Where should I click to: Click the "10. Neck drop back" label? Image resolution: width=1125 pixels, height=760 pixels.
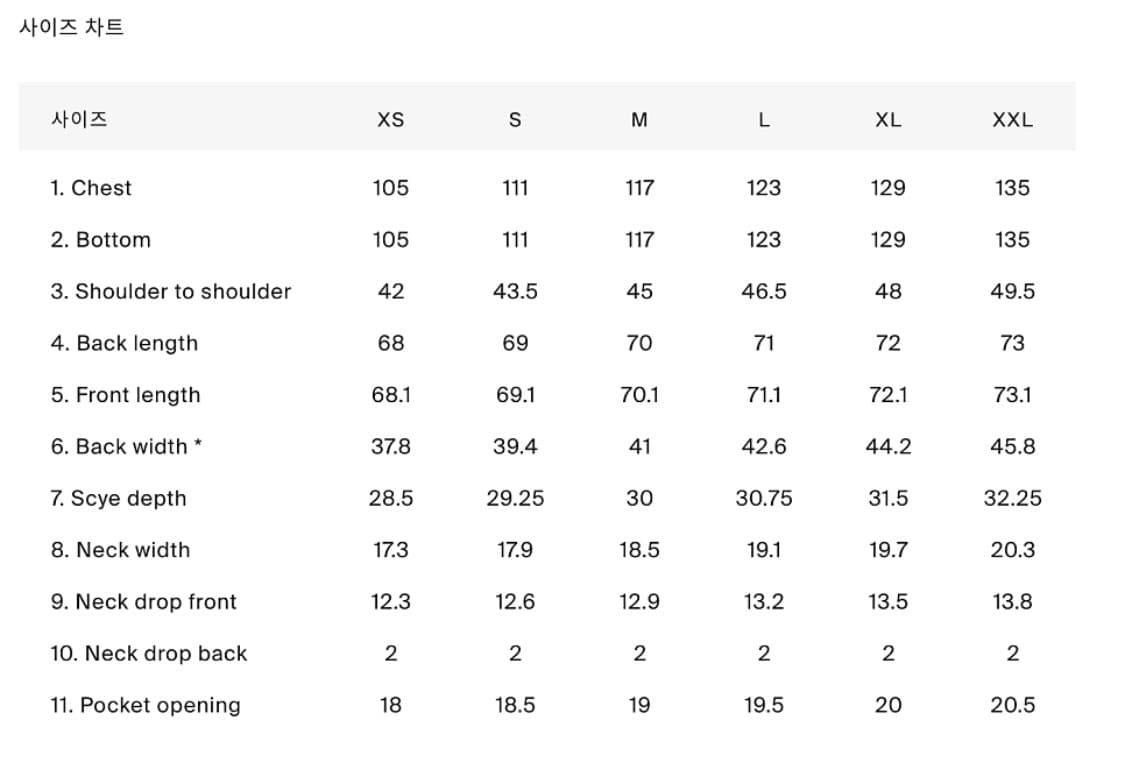[149, 654]
